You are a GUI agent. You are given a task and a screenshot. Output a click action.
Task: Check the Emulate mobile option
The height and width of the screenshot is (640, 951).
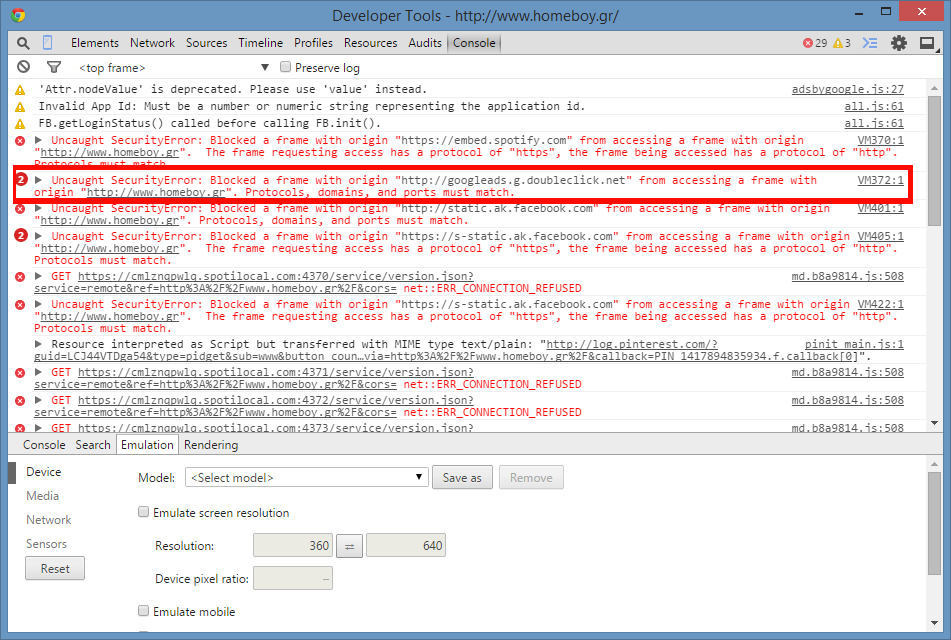(x=143, y=611)
